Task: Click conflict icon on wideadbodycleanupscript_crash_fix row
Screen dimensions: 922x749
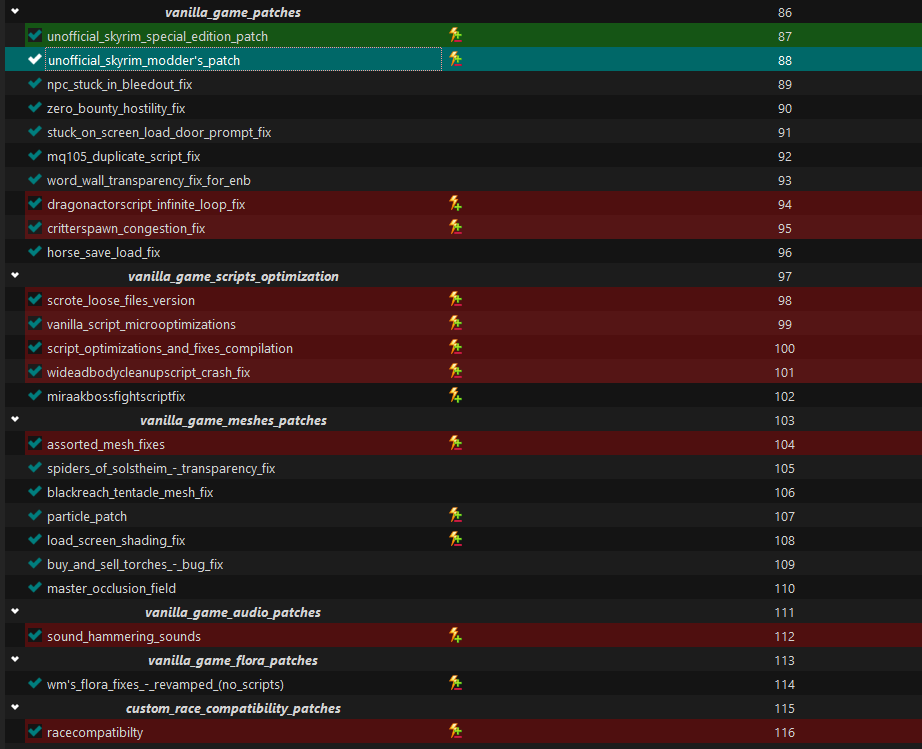Action: 455,372
